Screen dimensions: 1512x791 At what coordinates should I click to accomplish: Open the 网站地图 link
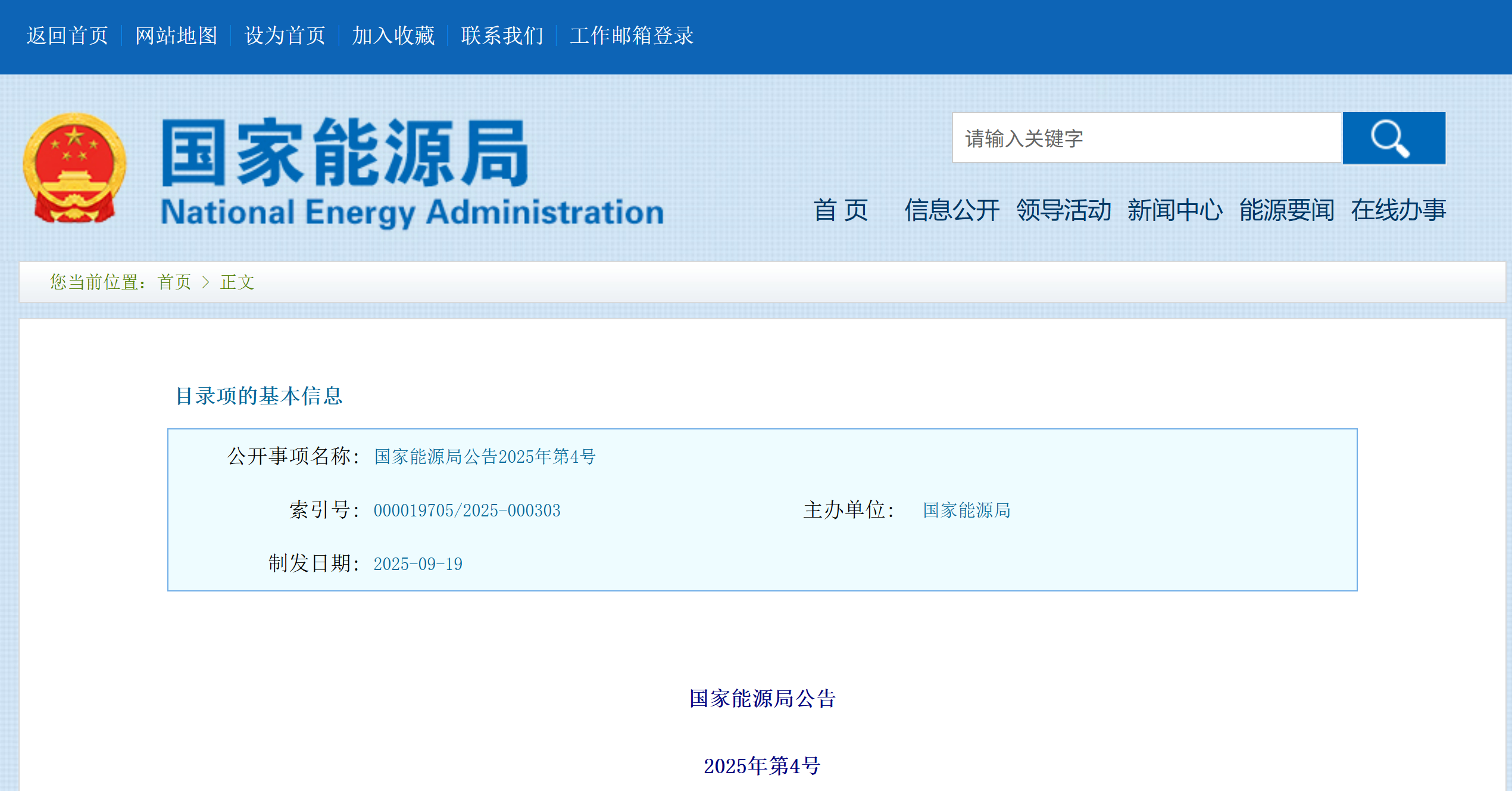176,36
